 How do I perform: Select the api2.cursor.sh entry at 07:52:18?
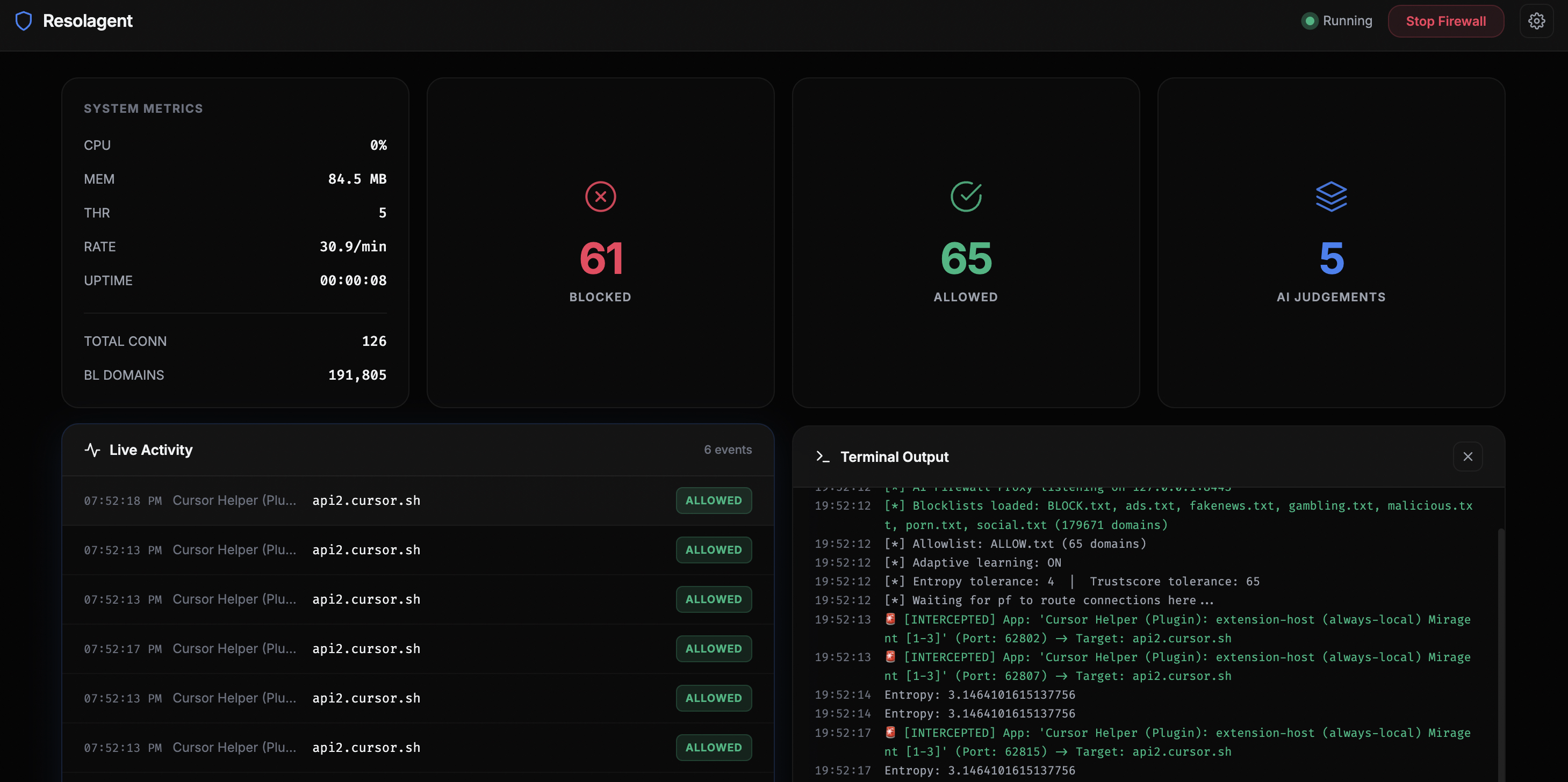tap(365, 499)
